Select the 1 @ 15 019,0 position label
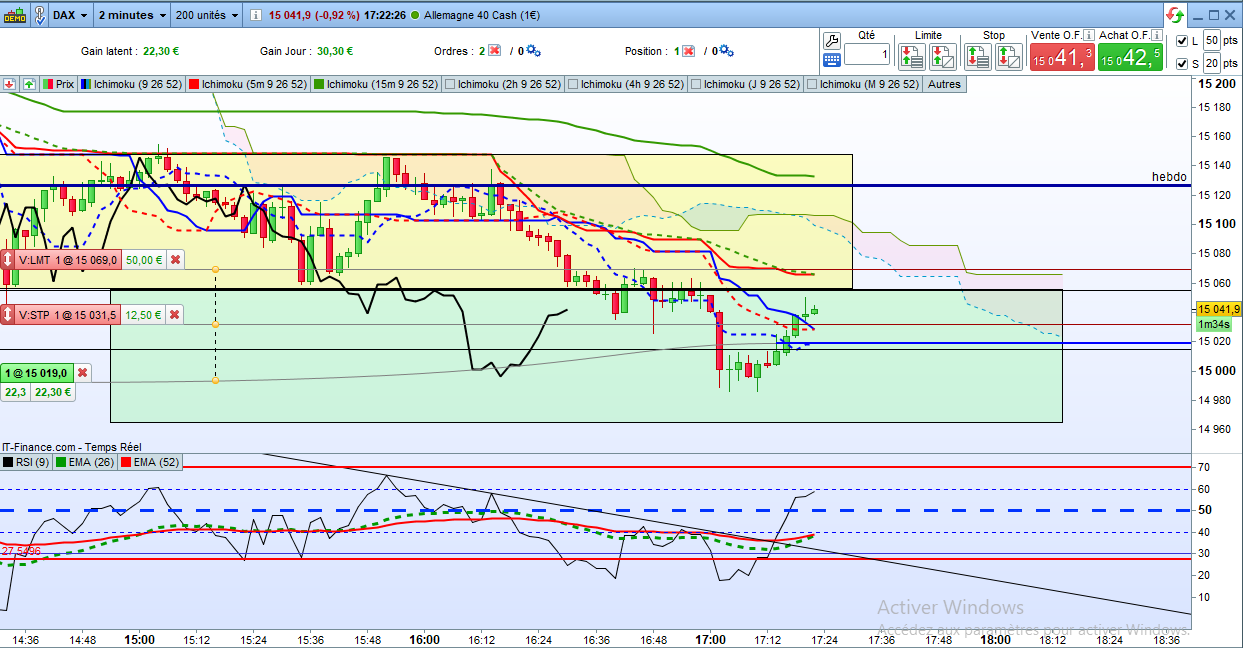This screenshot has width=1243, height=648. click(x=37, y=373)
